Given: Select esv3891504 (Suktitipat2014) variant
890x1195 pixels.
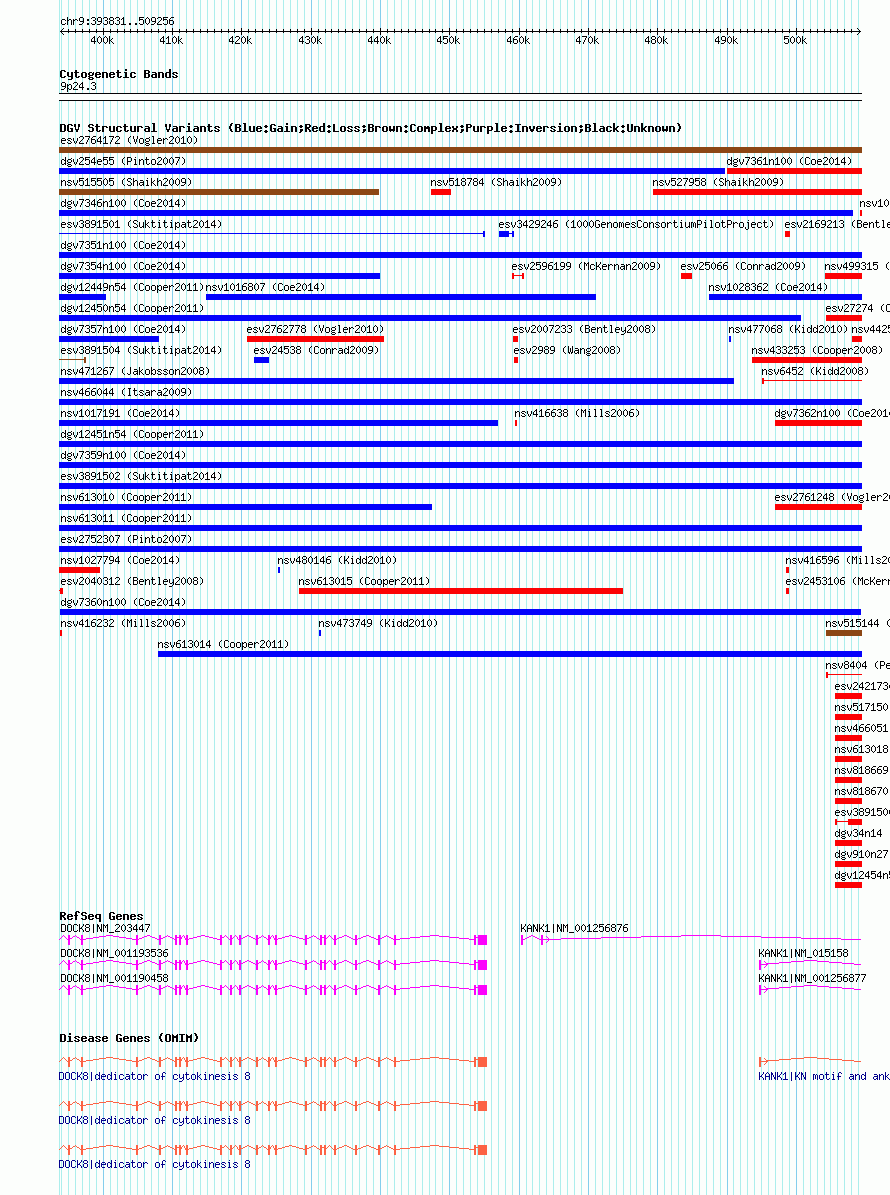Looking at the screenshot, I should [72, 360].
